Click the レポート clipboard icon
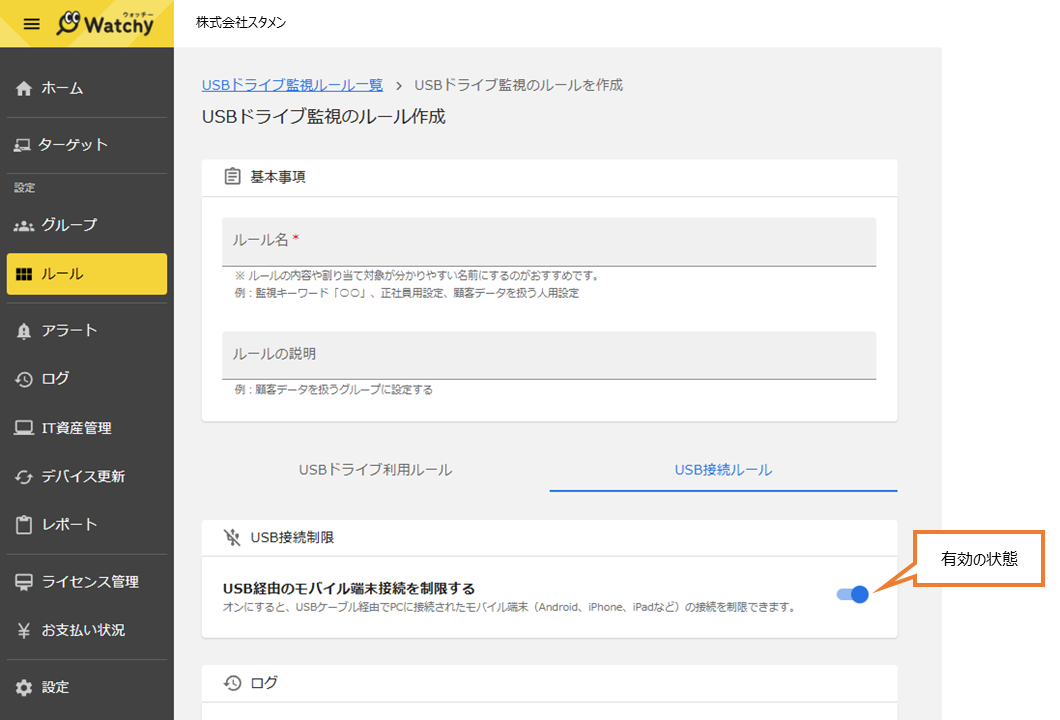The width and height of the screenshot is (1060, 720). coord(24,525)
